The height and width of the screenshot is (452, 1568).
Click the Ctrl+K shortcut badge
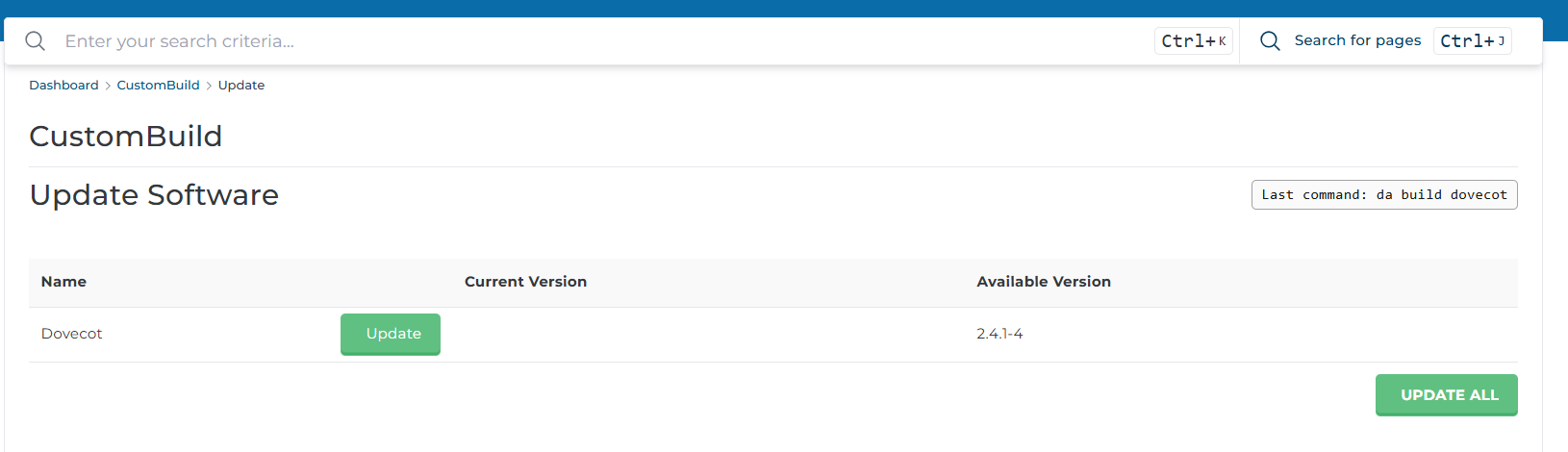click(1194, 41)
